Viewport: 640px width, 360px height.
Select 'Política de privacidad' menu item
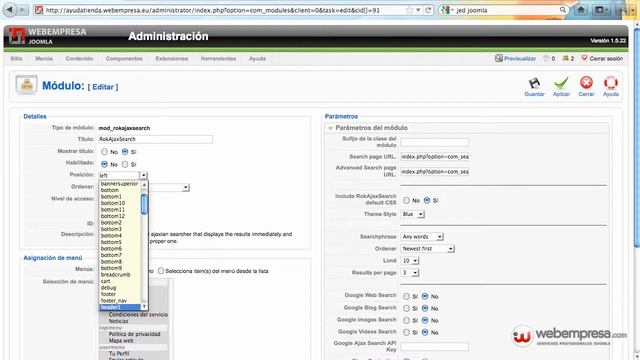(x=134, y=334)
